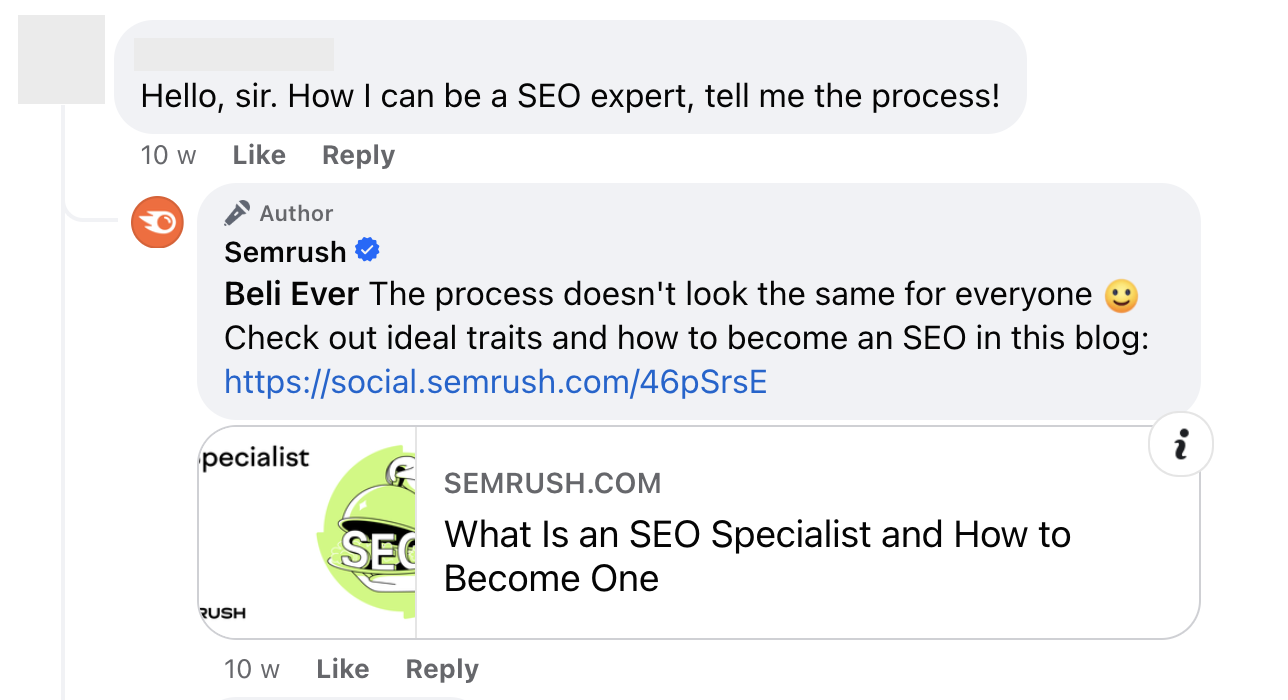Click the blue verified badge next to Semrush

[367, 250]
